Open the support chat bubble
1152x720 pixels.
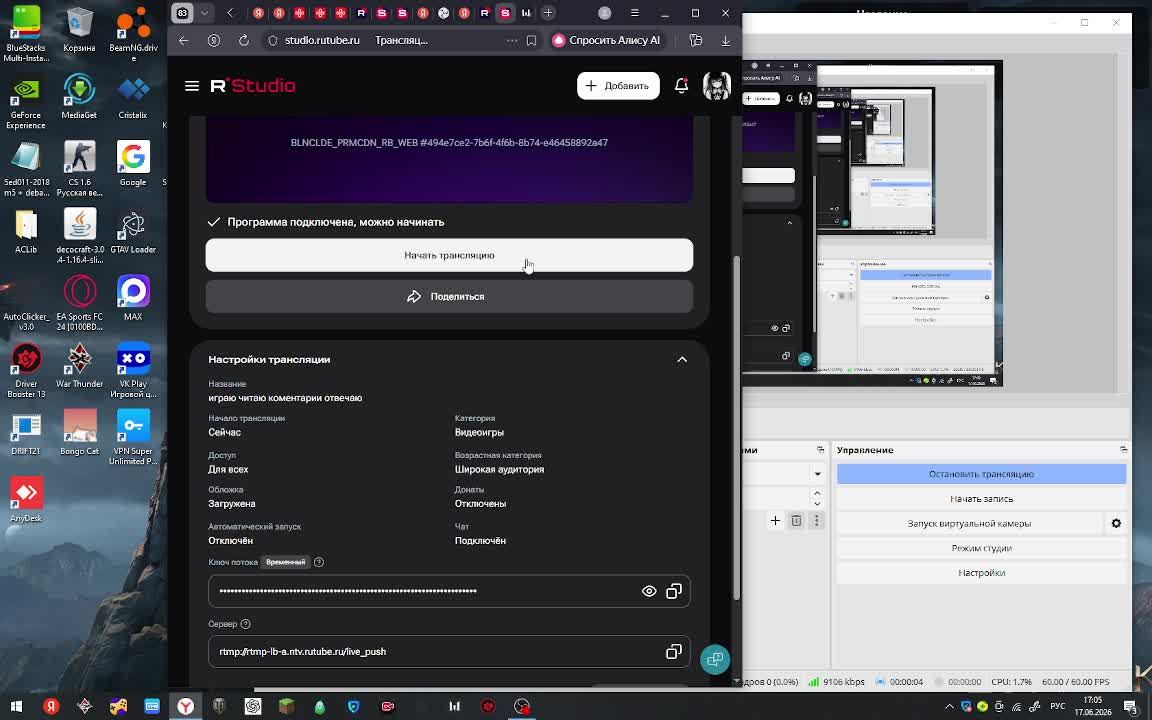715,659
